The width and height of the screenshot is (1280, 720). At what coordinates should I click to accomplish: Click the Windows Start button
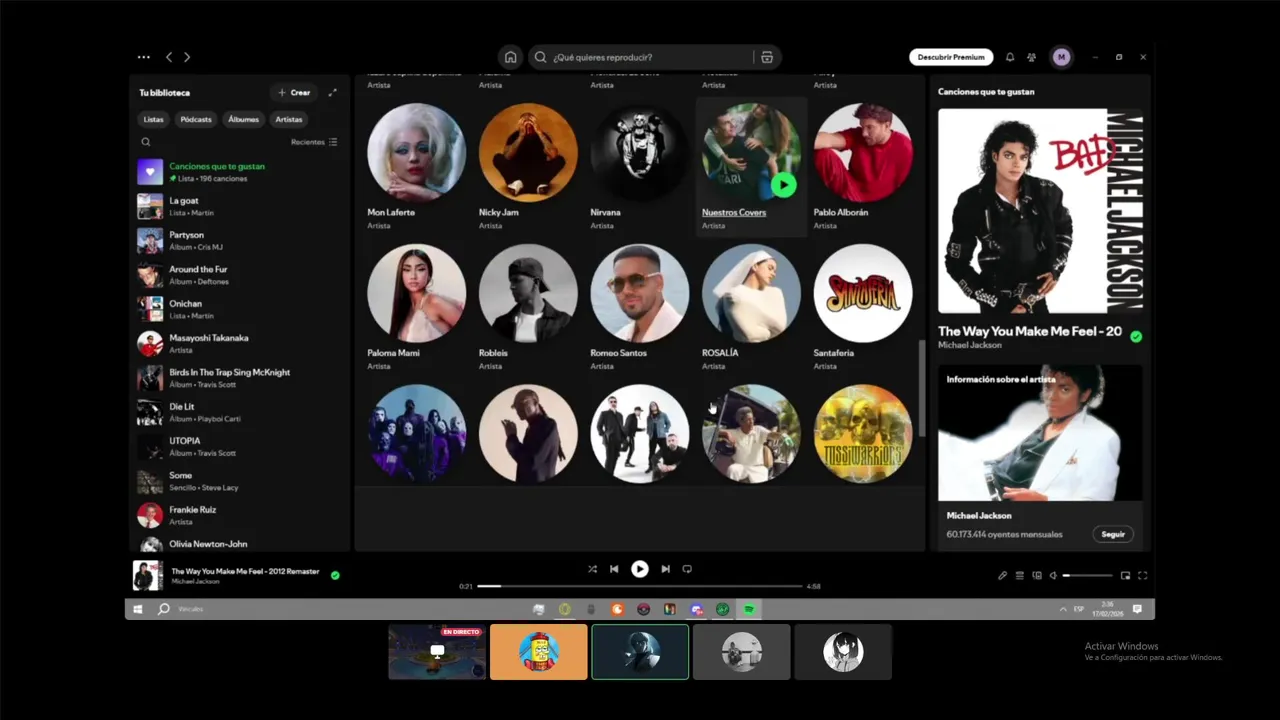coord(138,609)
